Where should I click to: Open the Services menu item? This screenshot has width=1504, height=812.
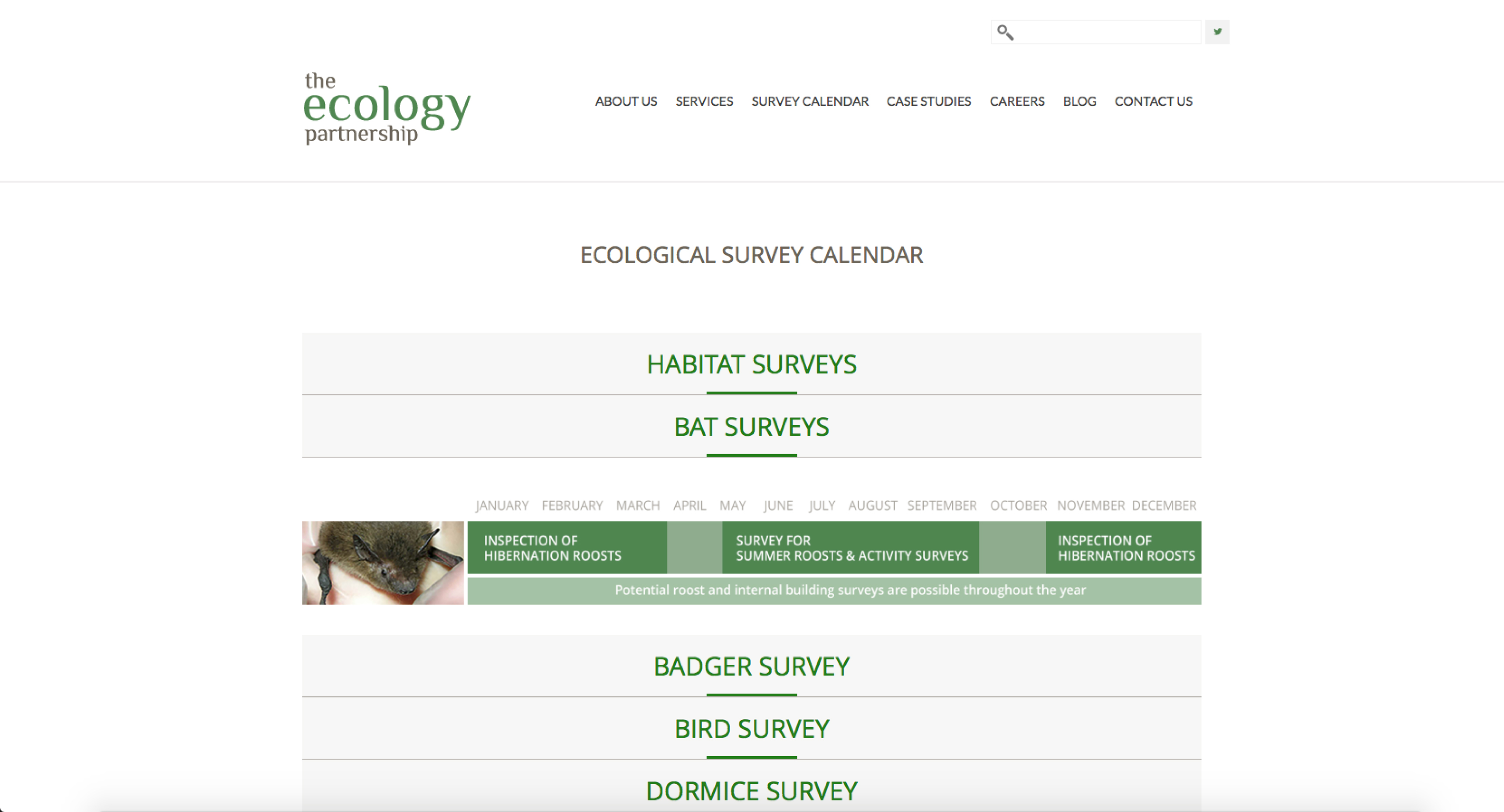point(704,101)
